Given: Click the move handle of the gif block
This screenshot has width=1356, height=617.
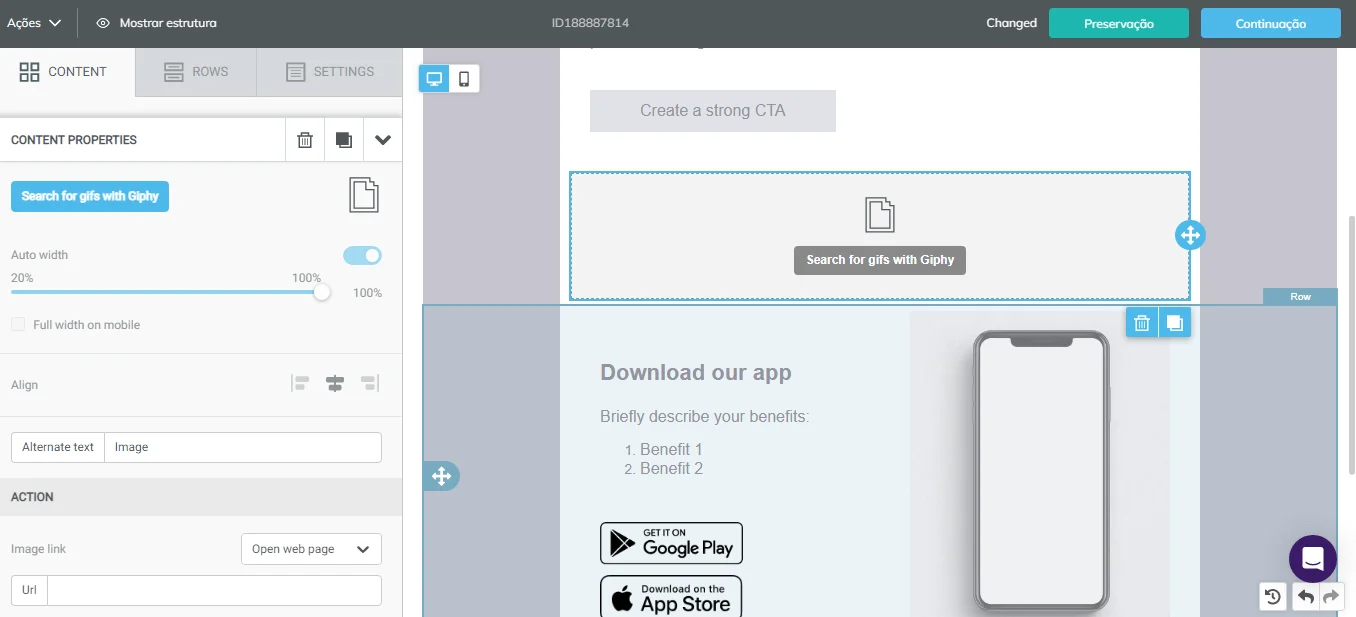Looking at the screenshot, I should [x=1190, y=235].
